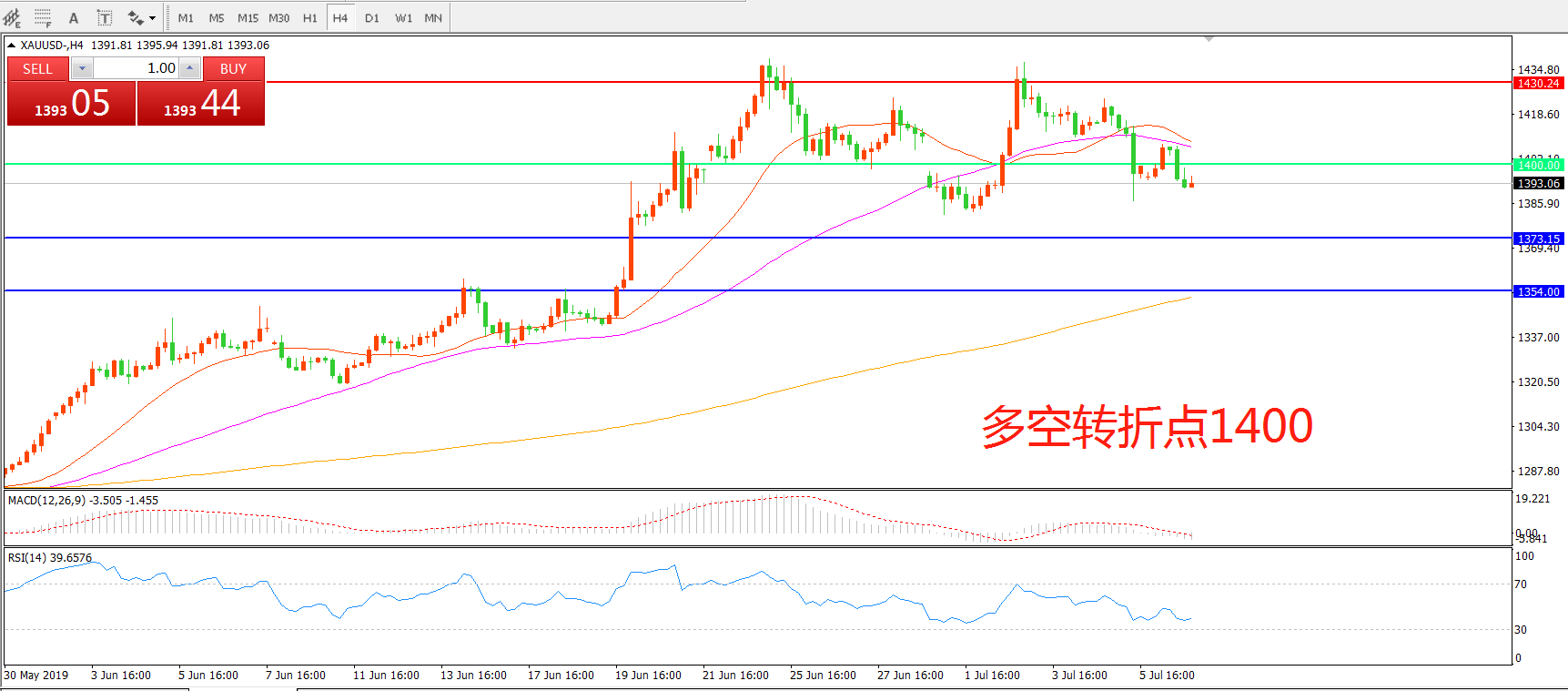The height and width of the screenshot is (691, 1568).
Task: Toggle the H4 timeframe button
Action: [x=340, y=17]
